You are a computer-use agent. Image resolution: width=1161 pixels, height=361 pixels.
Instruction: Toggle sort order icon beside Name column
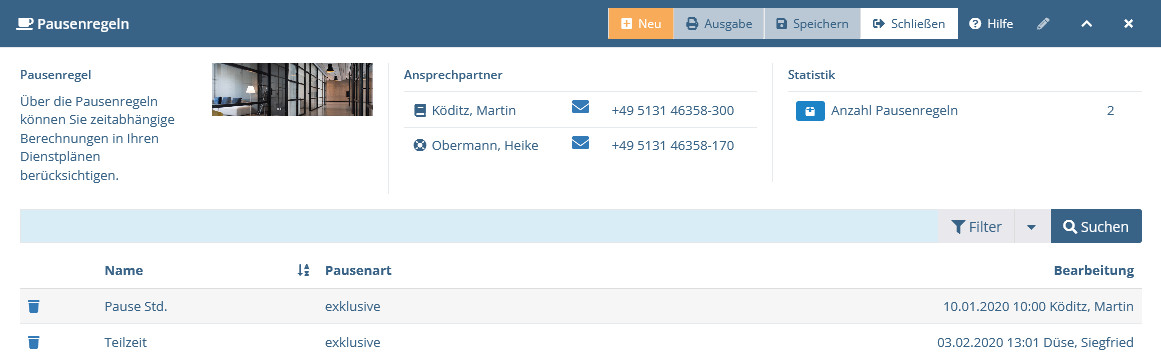pos(303,271)
